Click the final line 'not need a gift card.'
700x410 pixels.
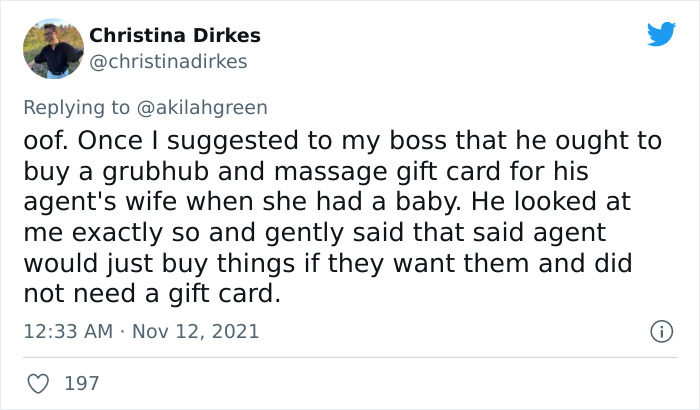click(150, 296)
